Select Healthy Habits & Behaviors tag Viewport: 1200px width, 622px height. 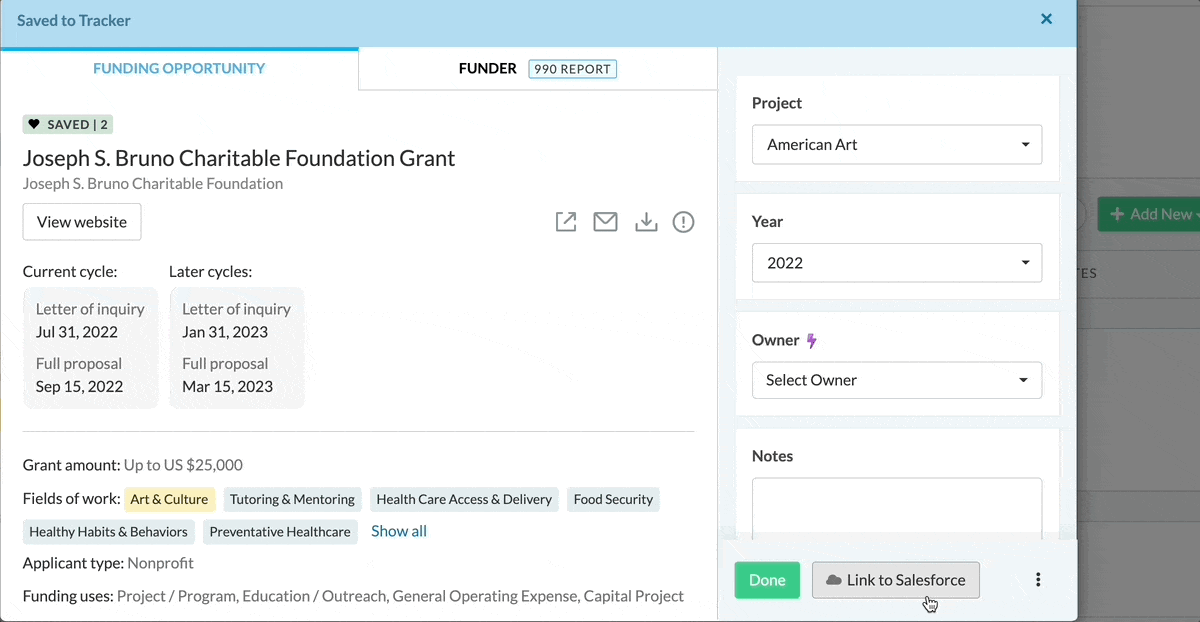(108, 532)
